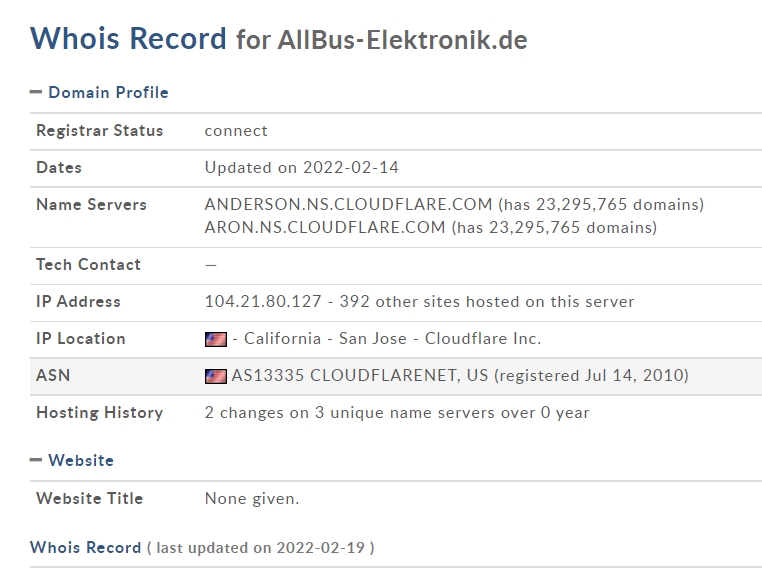Open the ANDERSON.NS.CLOUDFLARE.COM name server
Viewport: 762px width, 568px height.
coord(348,204)
